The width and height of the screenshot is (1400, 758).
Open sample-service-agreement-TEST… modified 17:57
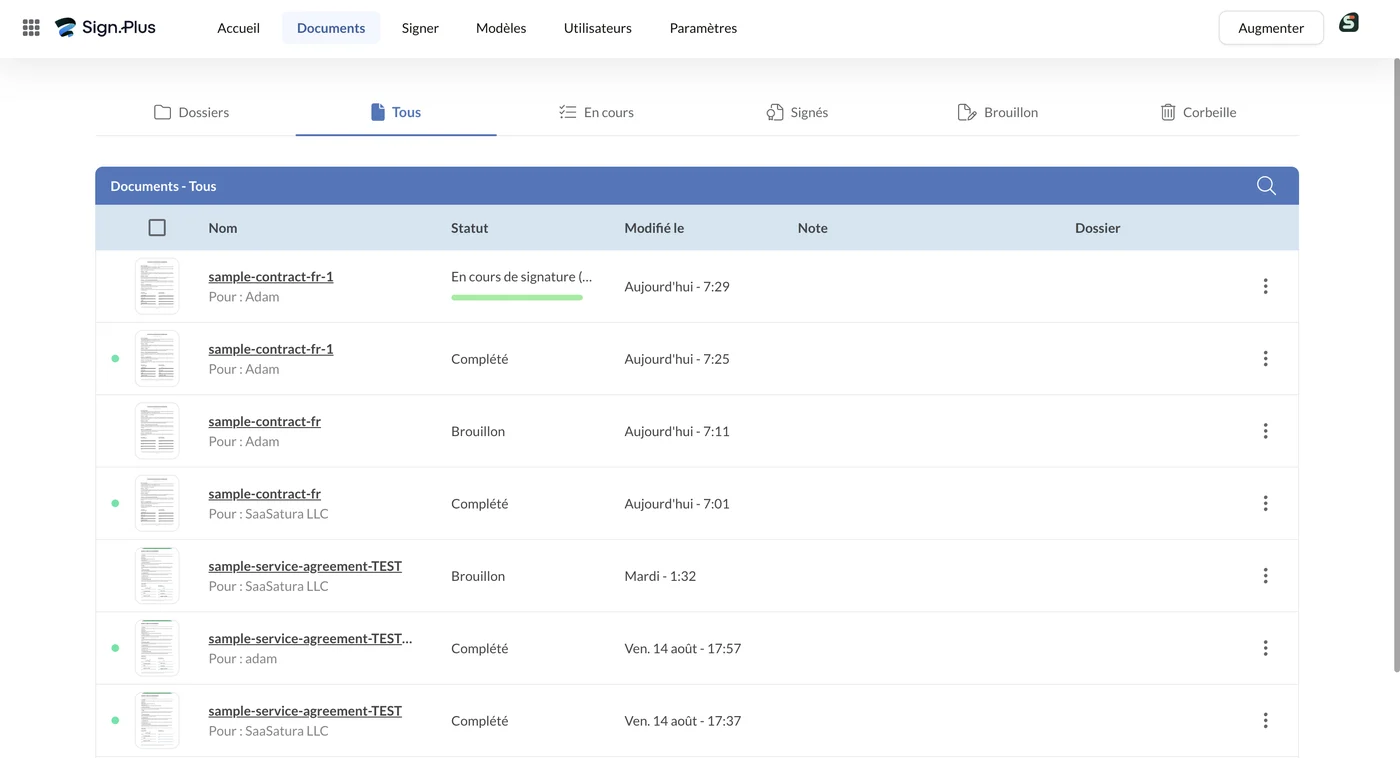310,638
